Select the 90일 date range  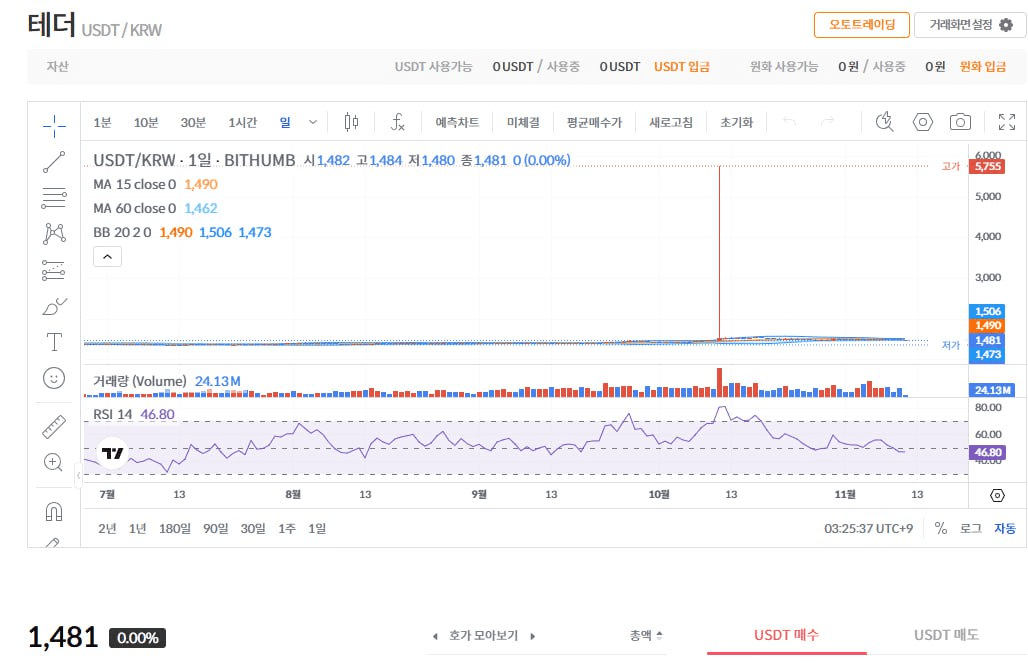point(215,528)
